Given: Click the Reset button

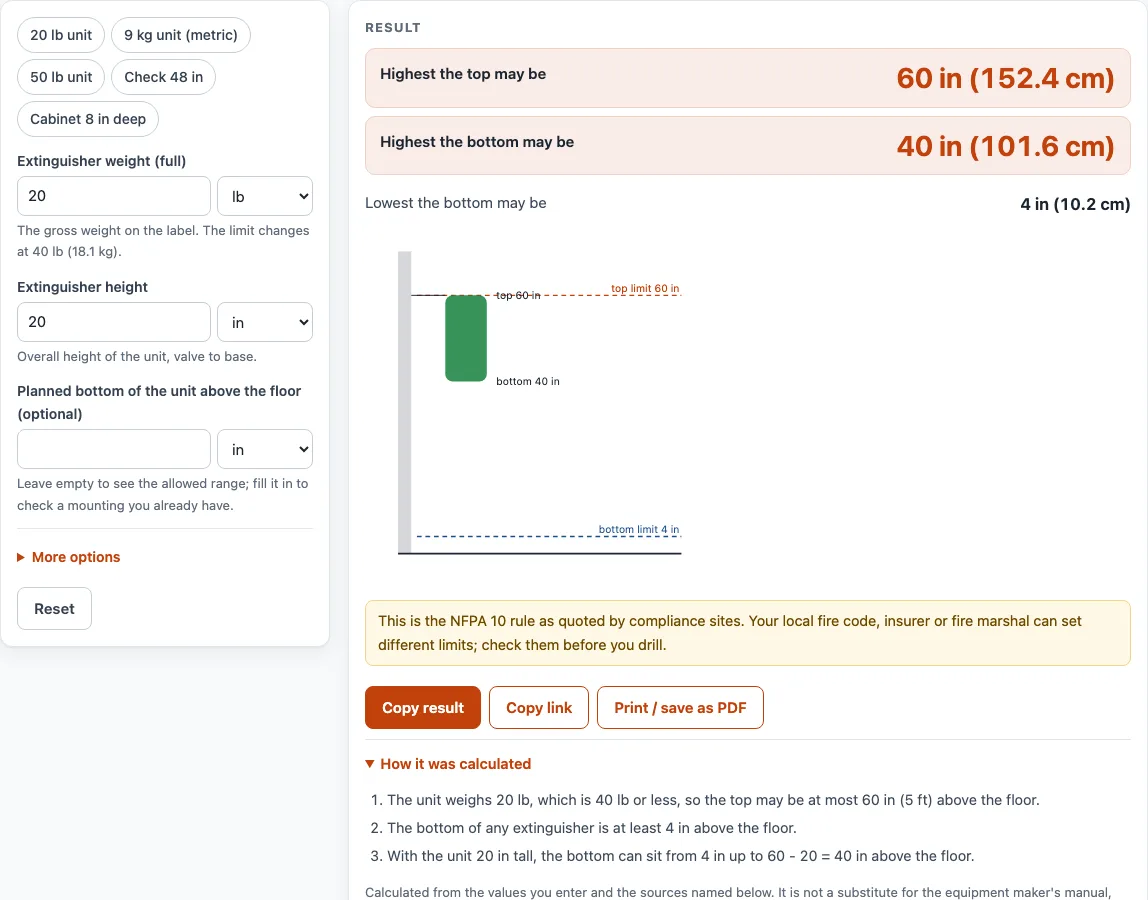Looking at the screenshot, I should pyautogui.click(x=54, y=609).
